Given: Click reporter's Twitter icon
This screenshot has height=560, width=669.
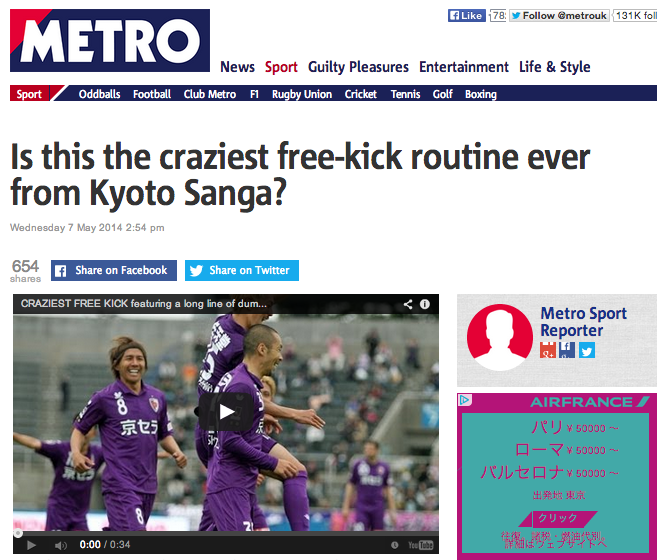Looking at the screenshot, I should click(x=587, y=350).
